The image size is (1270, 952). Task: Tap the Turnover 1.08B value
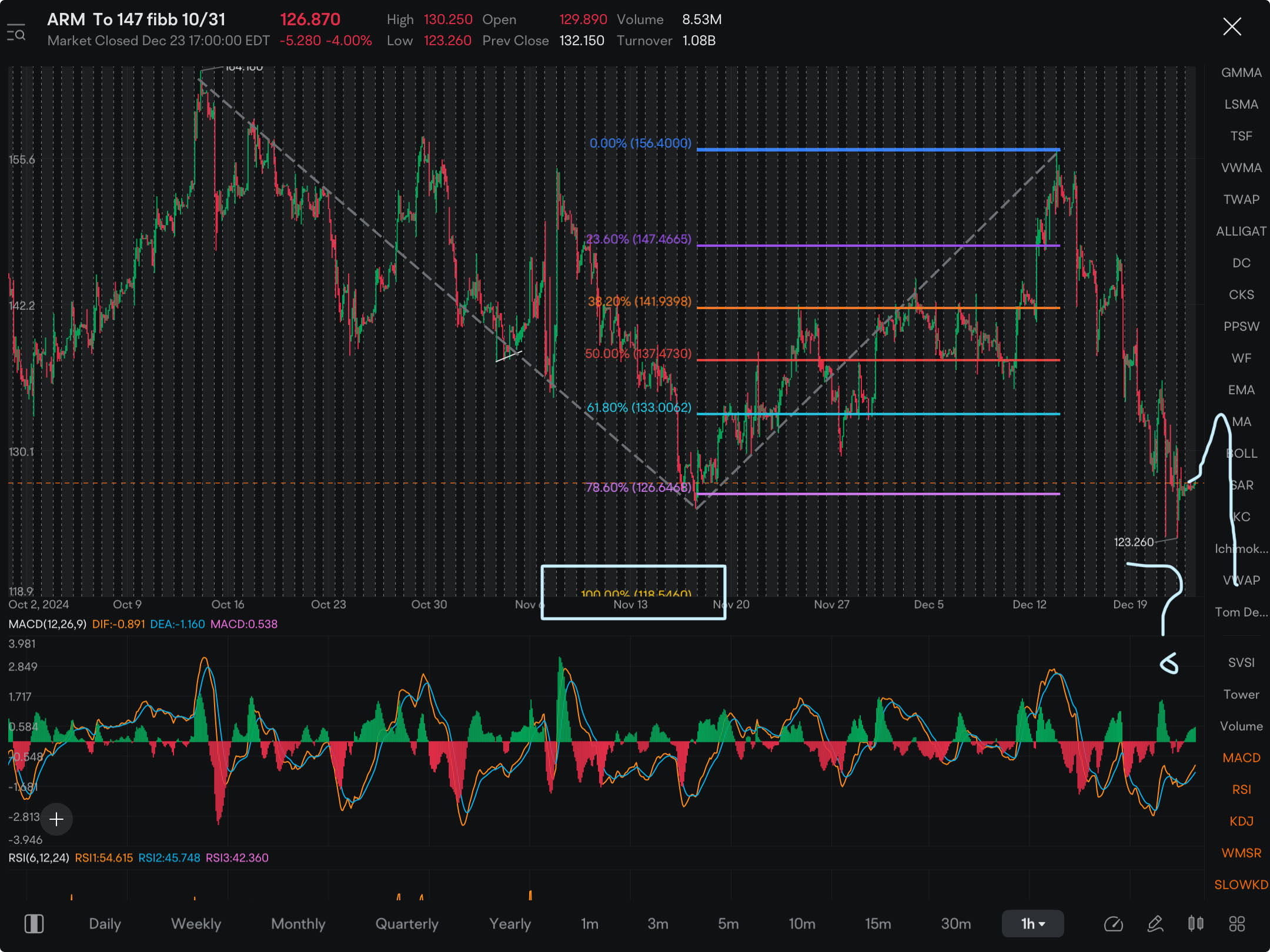click(x=699, y=41)
